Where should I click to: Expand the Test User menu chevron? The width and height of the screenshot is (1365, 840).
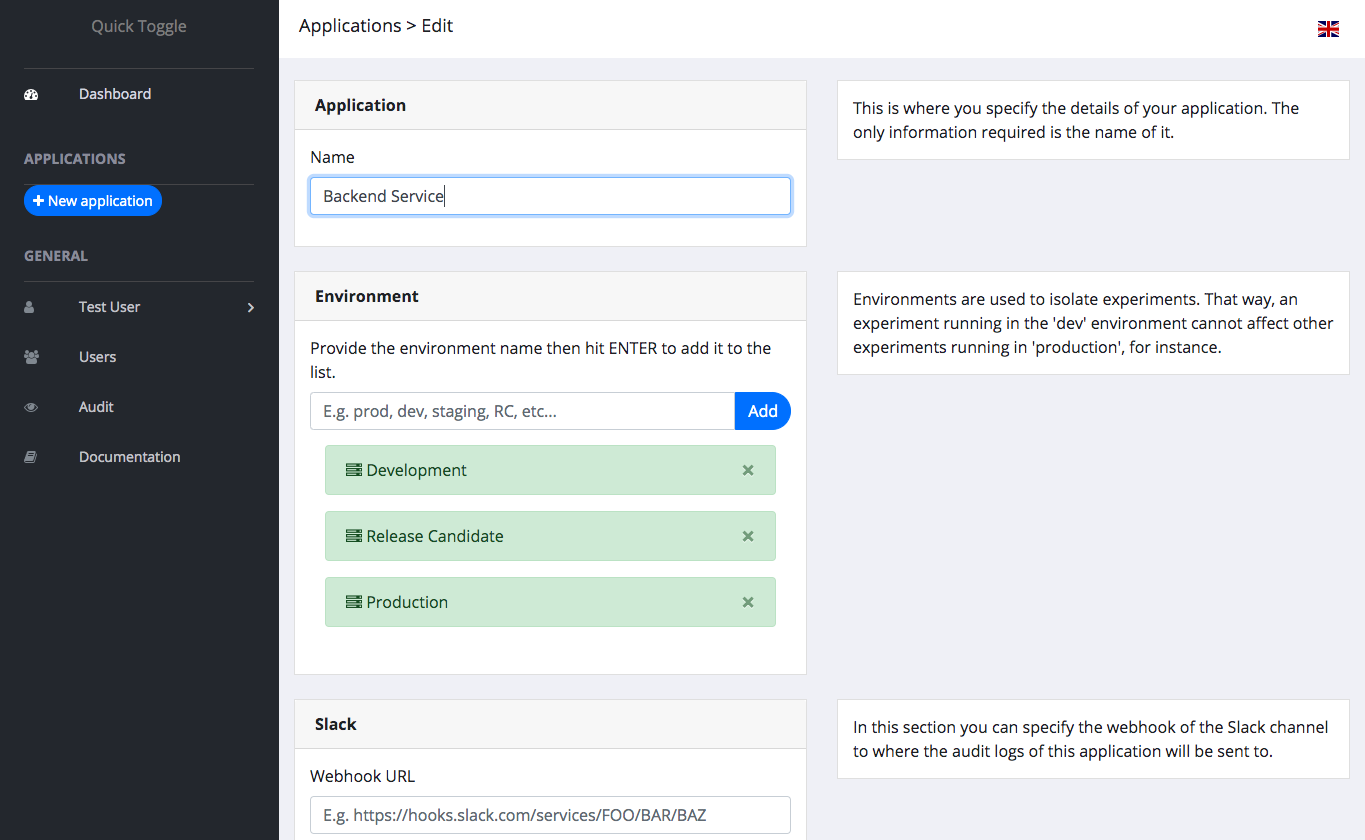coord(250,307)
